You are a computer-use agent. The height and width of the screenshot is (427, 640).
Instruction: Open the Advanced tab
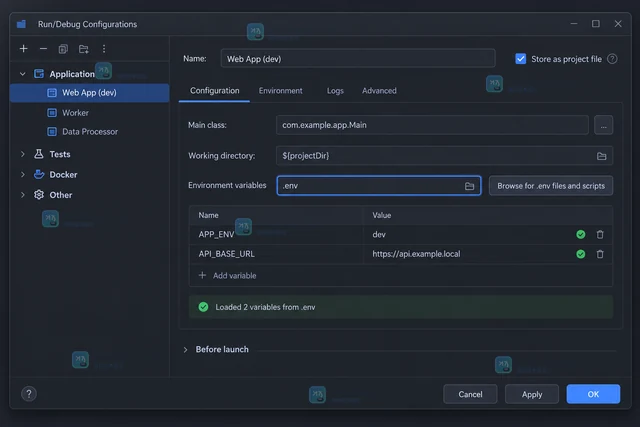379,91
